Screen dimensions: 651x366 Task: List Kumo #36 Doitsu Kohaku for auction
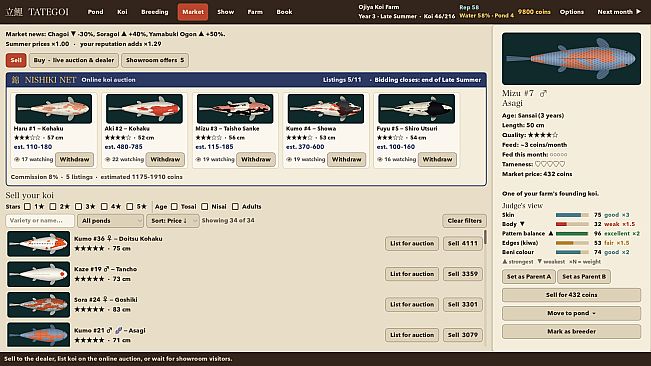[x=412, y=244]
